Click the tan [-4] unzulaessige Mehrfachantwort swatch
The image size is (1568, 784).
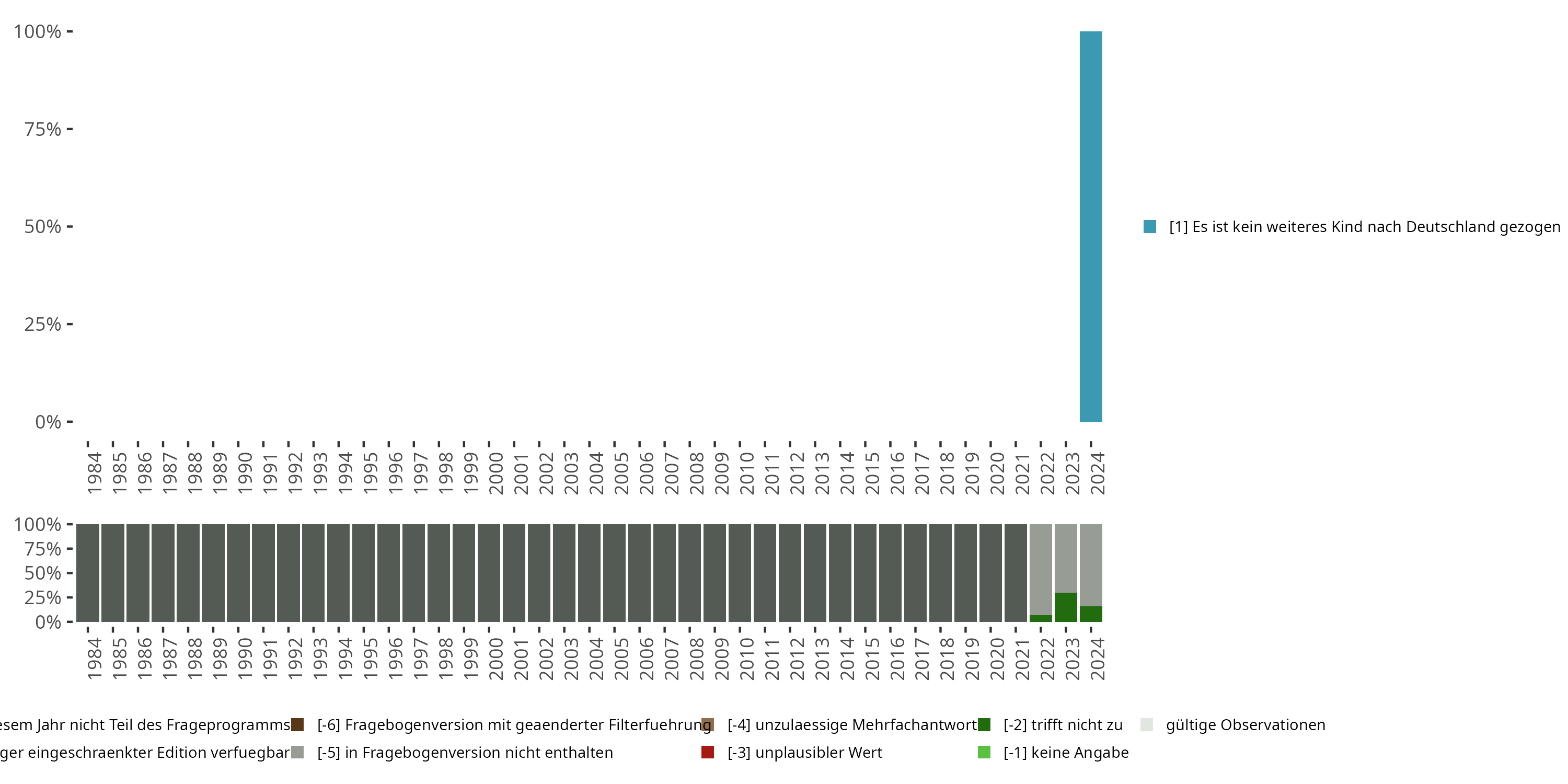[707, 724]
